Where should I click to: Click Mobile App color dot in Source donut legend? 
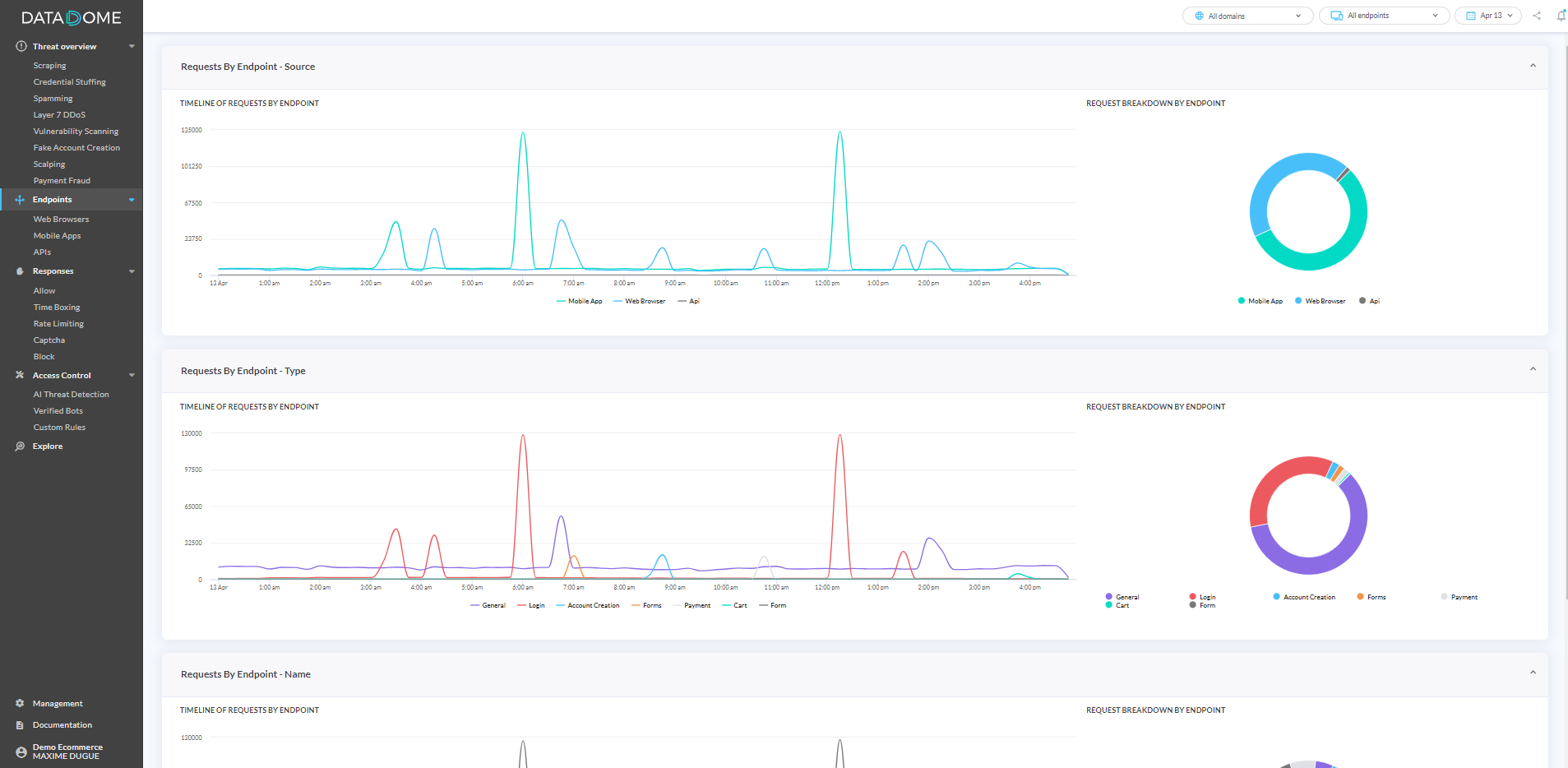point(1242,301)
